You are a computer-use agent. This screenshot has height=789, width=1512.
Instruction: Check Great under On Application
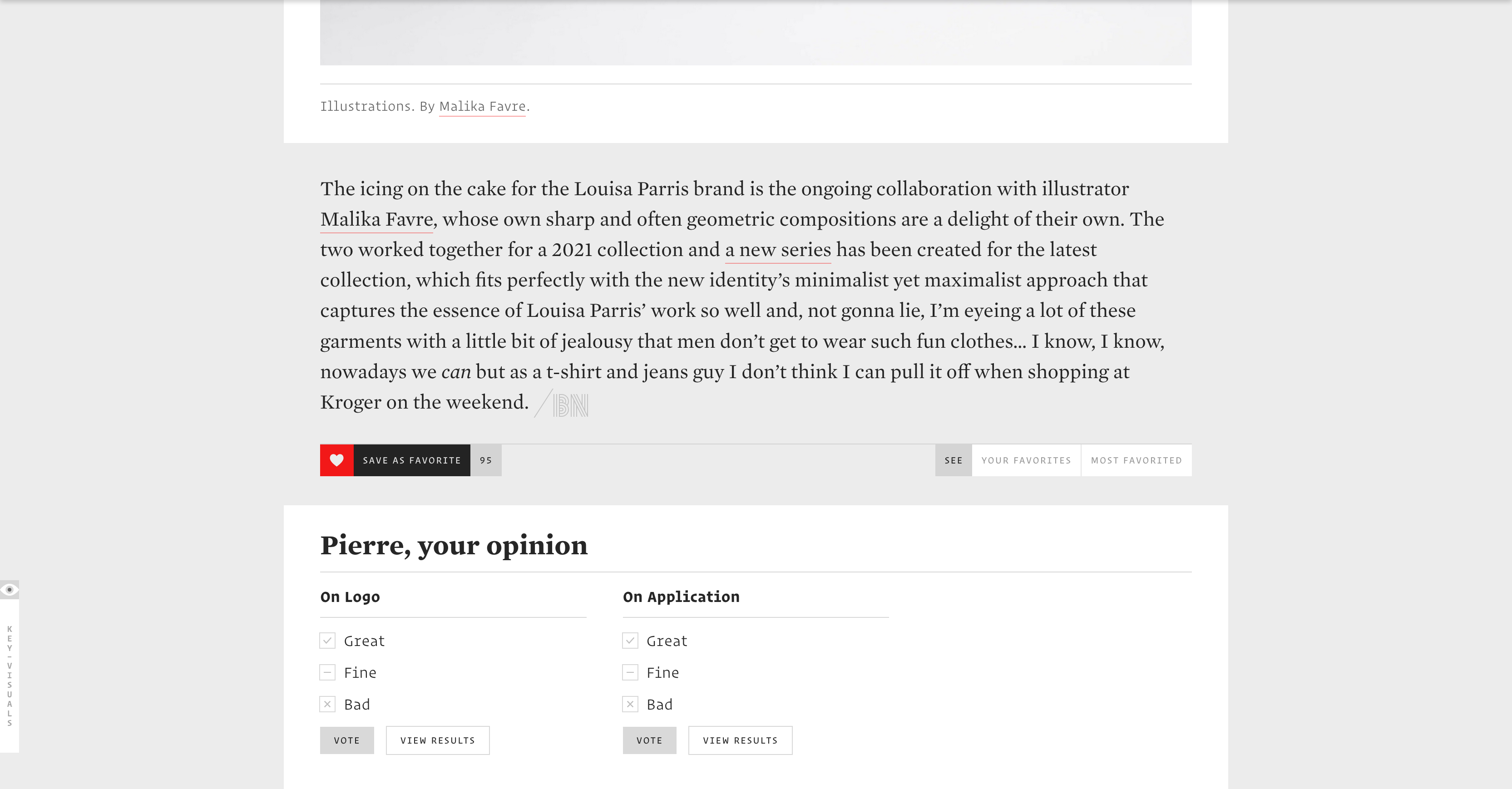coord(630,641)
